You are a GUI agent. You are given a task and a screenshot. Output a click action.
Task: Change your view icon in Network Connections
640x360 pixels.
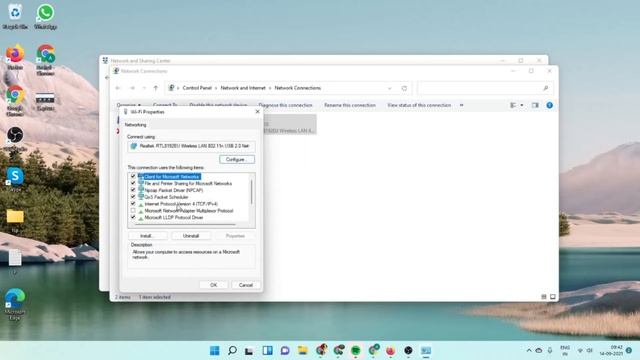[513, 105]
